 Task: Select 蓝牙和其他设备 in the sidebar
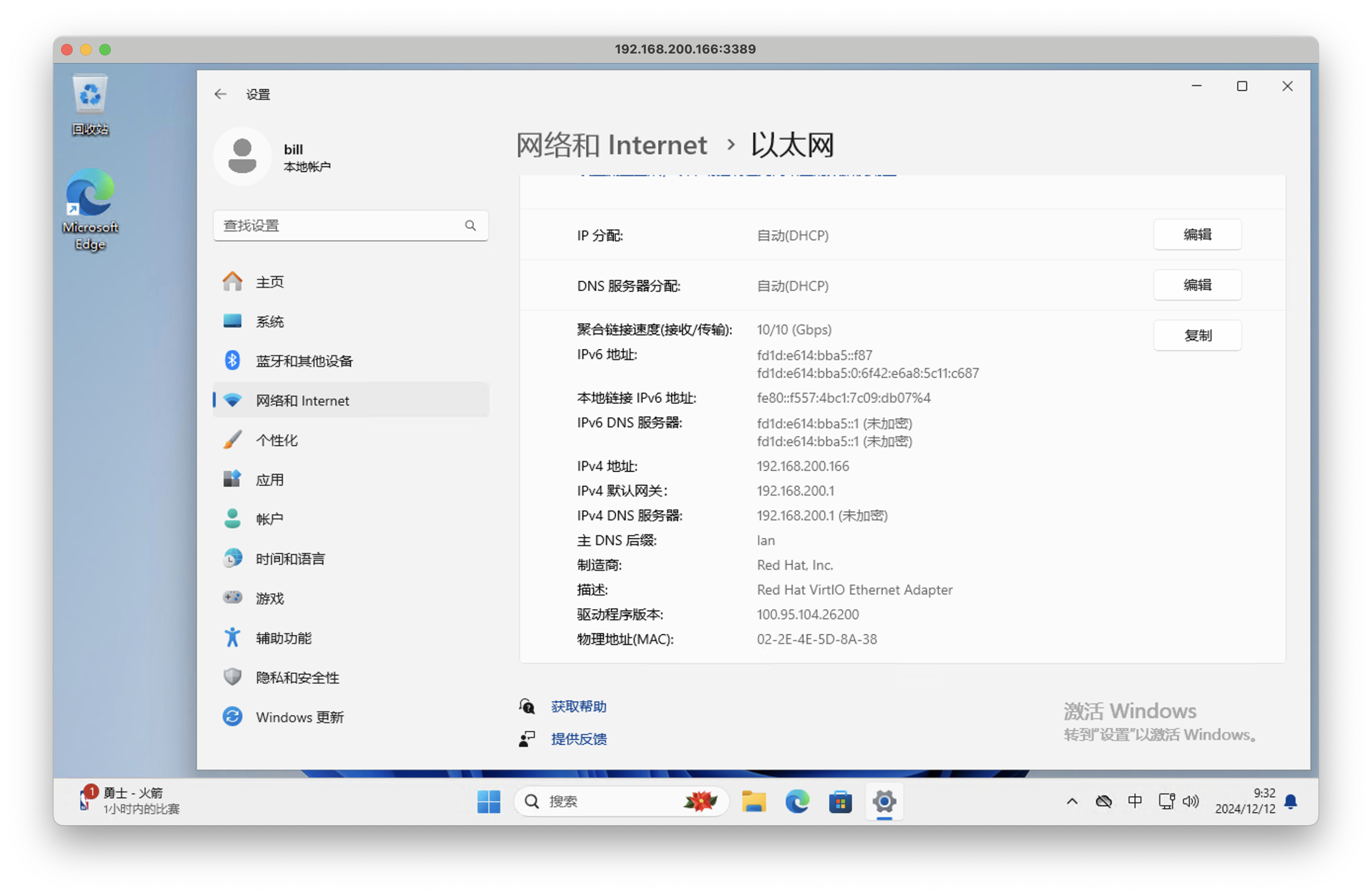click(x=305, y=361)
